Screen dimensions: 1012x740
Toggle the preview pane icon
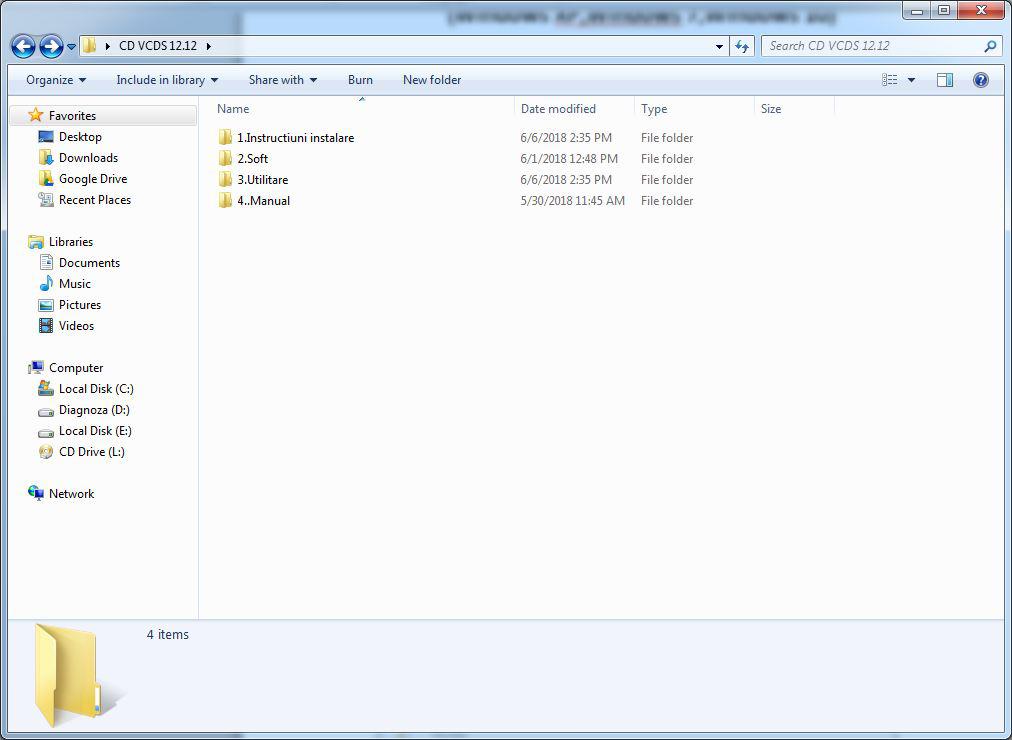pos(945,80)
